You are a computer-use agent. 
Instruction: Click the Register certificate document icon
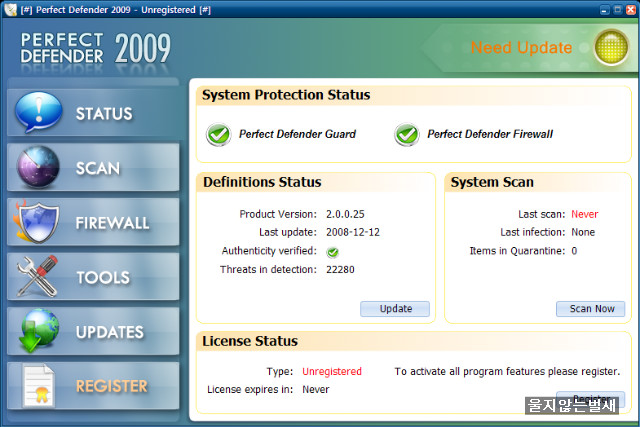coord(38,386)
